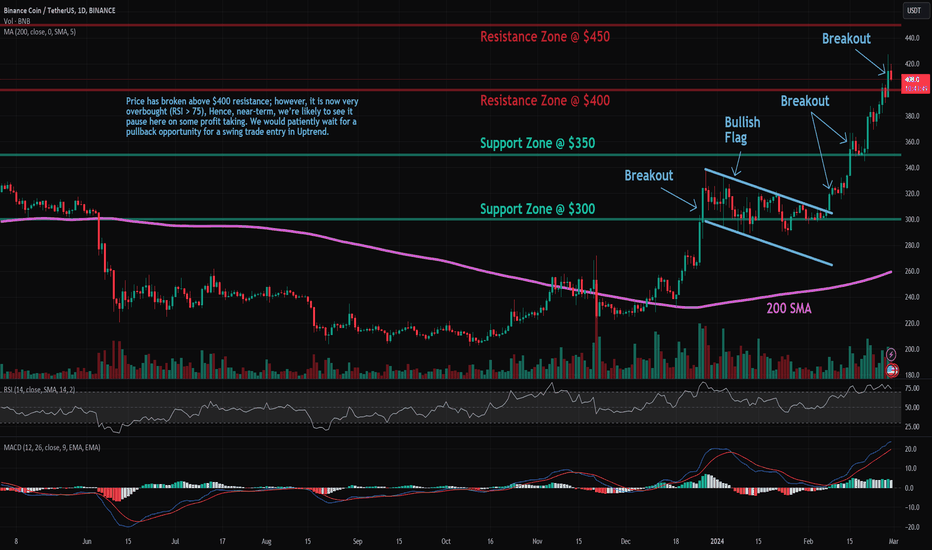Click the Mar date on time axis
Image resolution: width=932 pixels, height=550 pixels.
click(893, 542)
